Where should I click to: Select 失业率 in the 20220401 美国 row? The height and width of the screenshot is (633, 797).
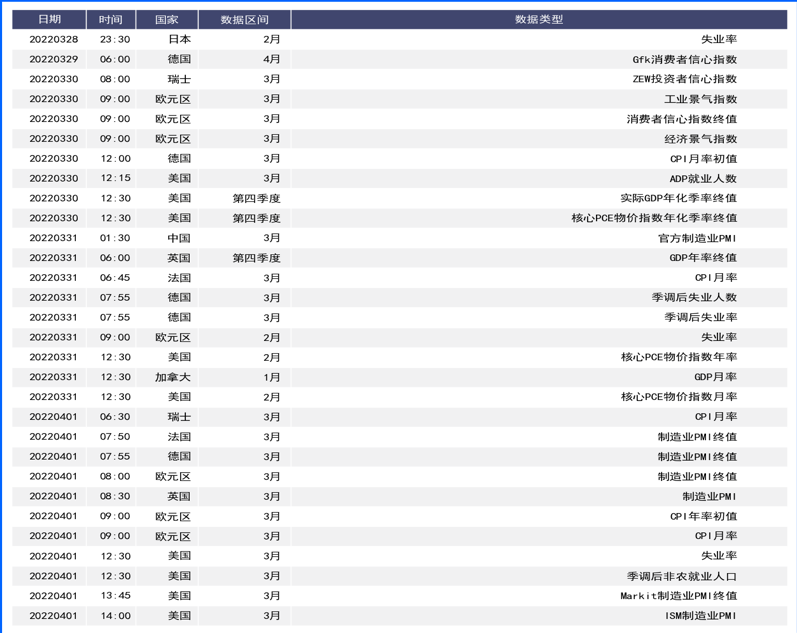[719, 555]
